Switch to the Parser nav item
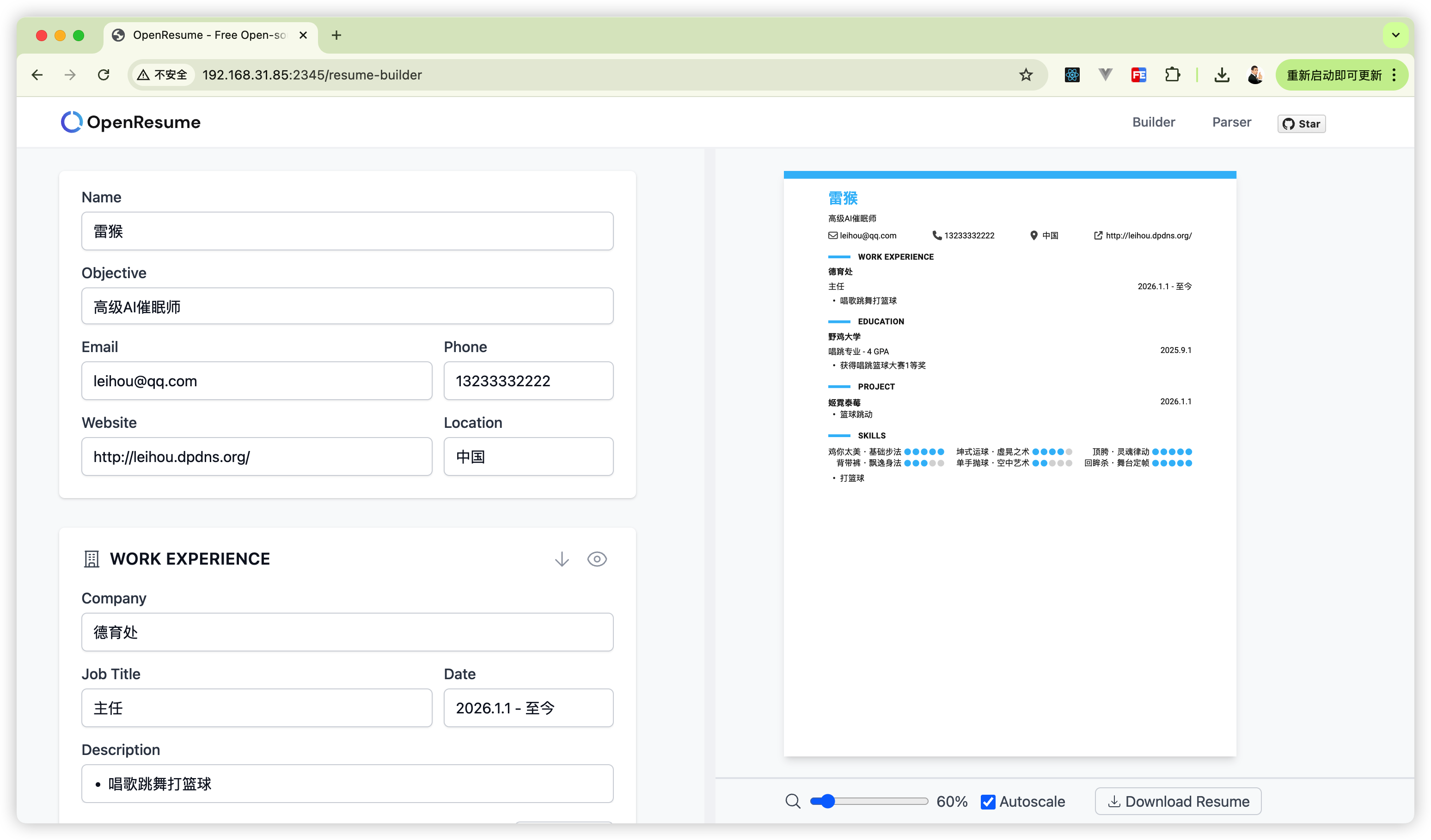 tap(1231, 122)
